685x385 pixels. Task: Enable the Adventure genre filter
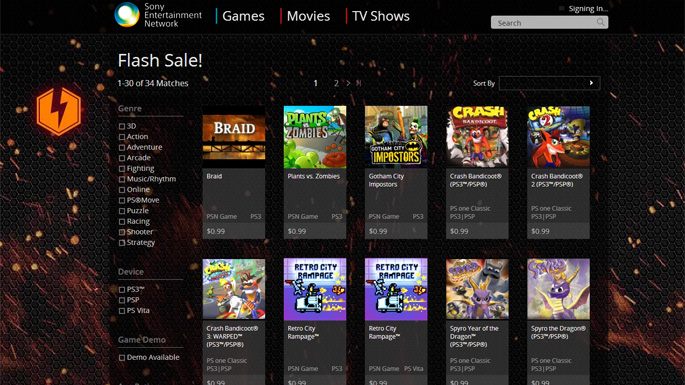[x=122, y=148]
